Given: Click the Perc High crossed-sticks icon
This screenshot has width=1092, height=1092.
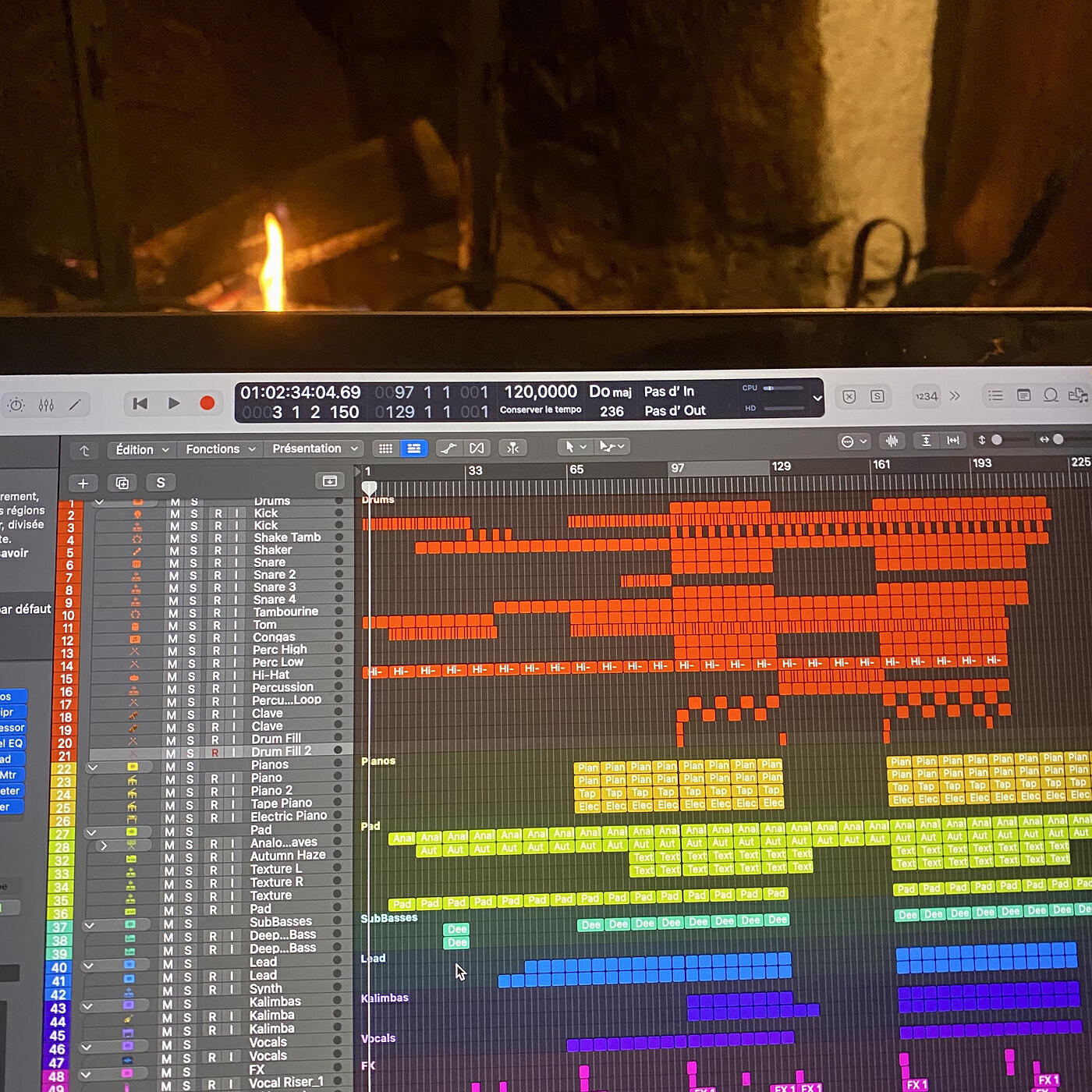Looking at the screenshot, I should click(135, 651).
